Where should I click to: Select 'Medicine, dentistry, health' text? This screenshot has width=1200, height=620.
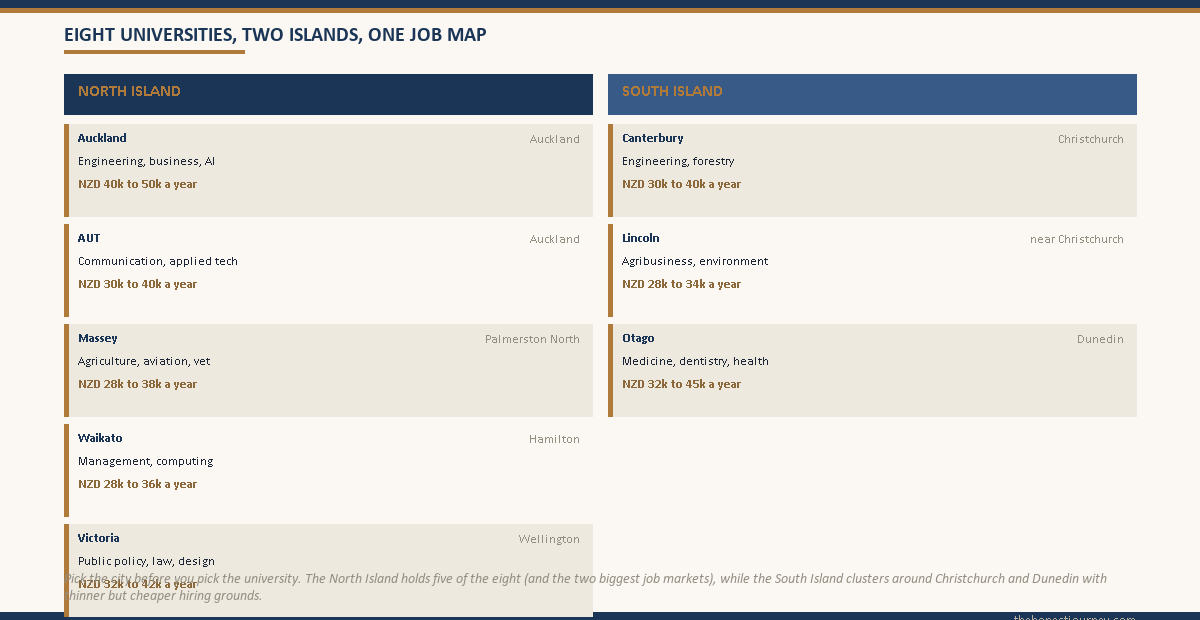click(696, 361)
